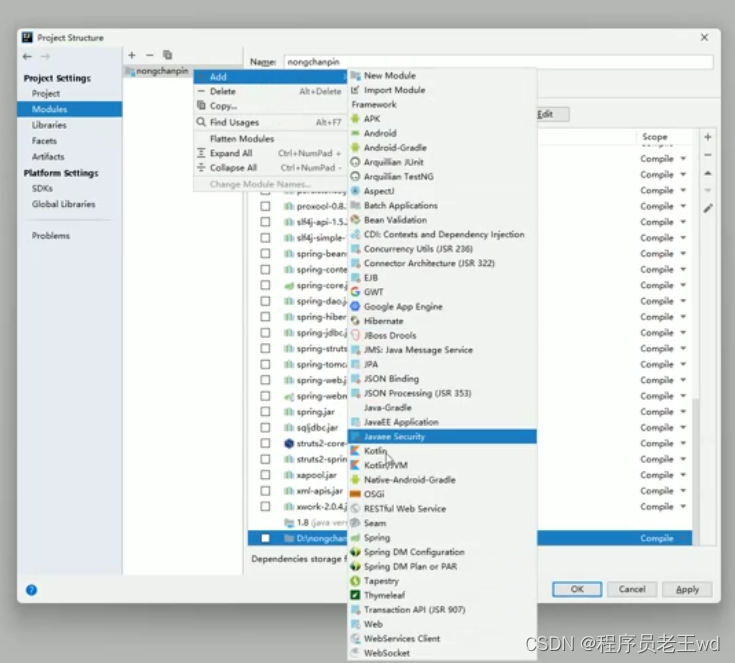
Task: Click the remove module minus icon
Action: click(x=150, y=55)
